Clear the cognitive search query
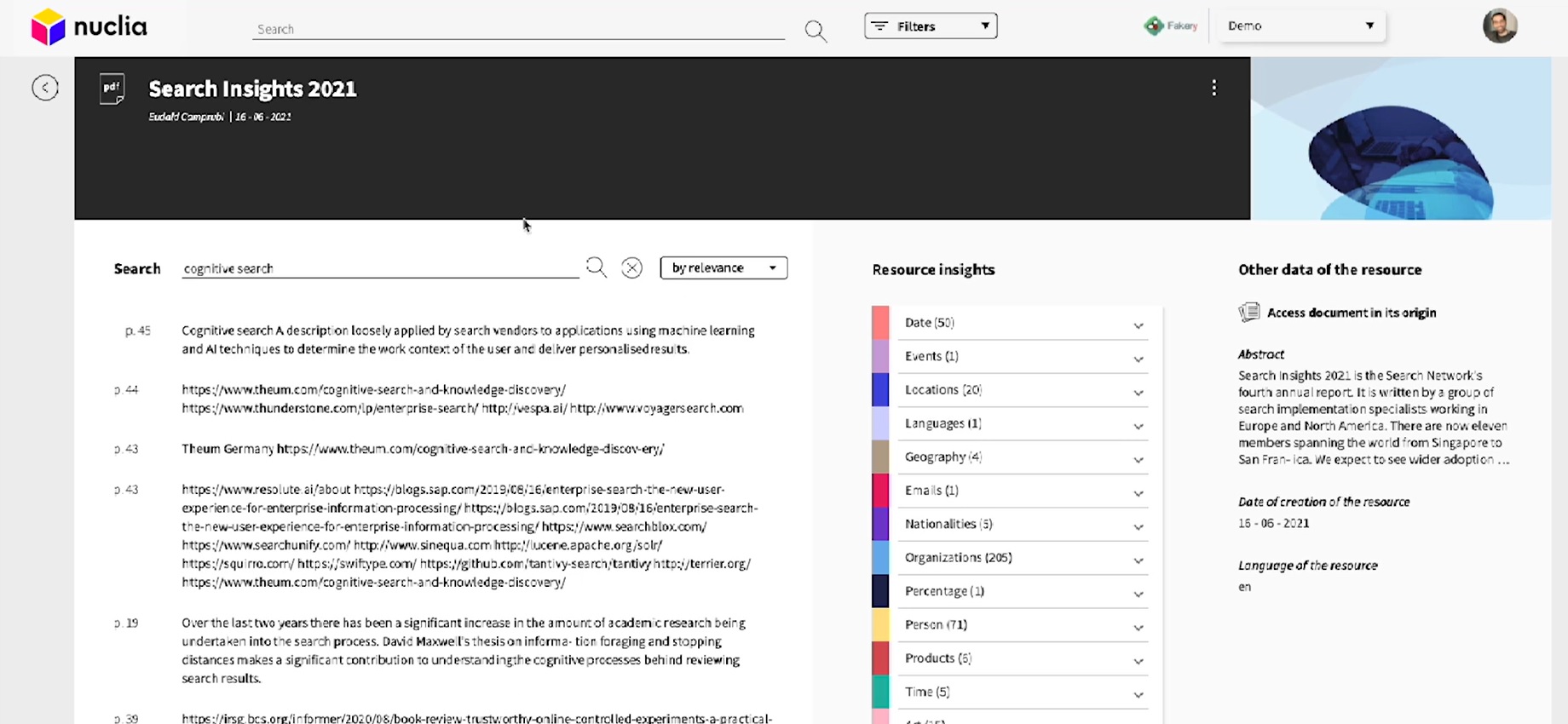1568x724 pixels. coord(631,268)
